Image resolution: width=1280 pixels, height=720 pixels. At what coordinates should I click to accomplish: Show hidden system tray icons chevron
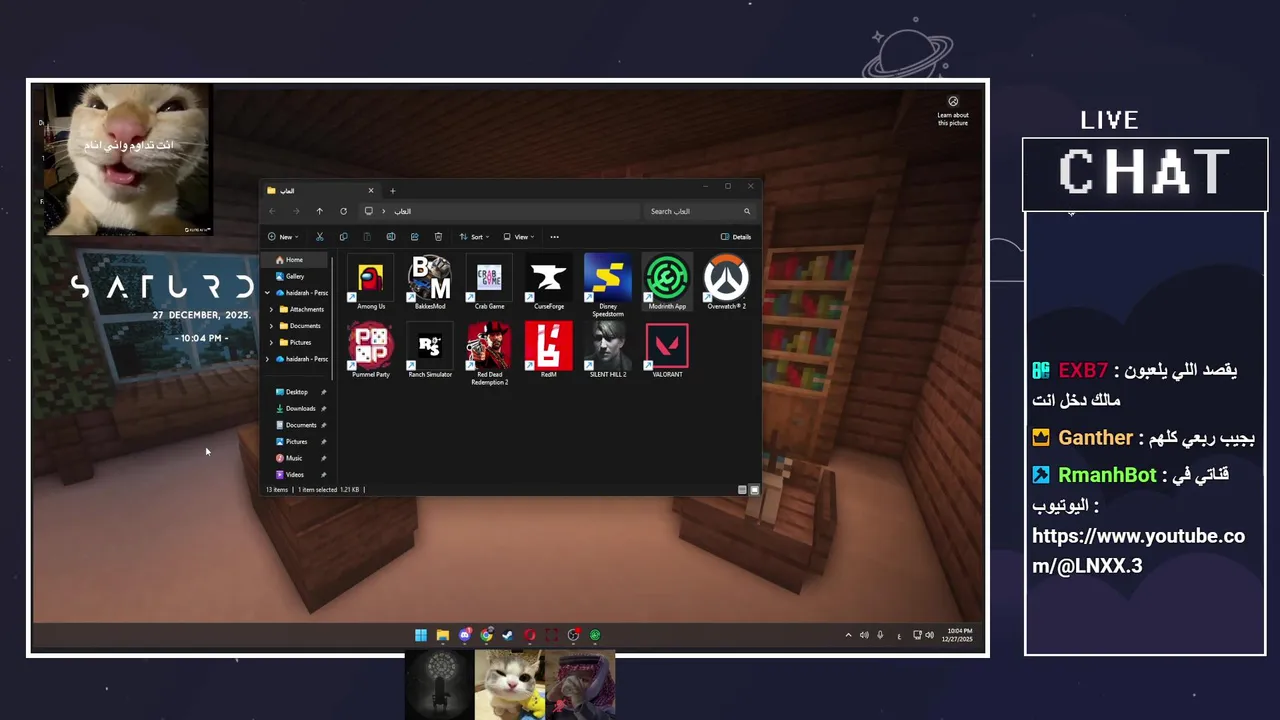[x=849, y=635]
